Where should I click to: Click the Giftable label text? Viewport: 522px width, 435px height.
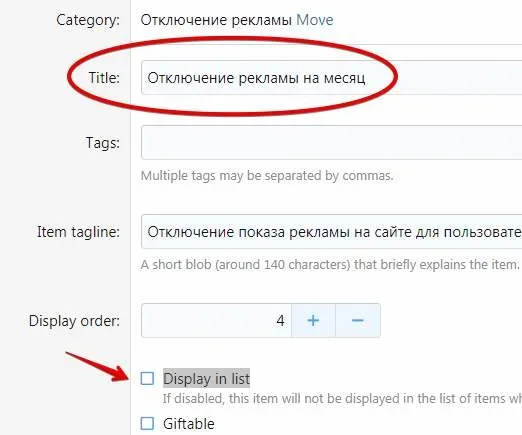pos(189,424)
